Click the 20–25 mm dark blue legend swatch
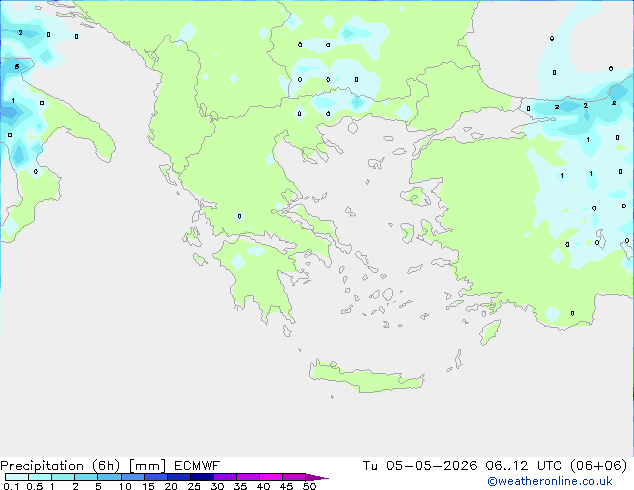634x490 pixels. coord(179,477)
